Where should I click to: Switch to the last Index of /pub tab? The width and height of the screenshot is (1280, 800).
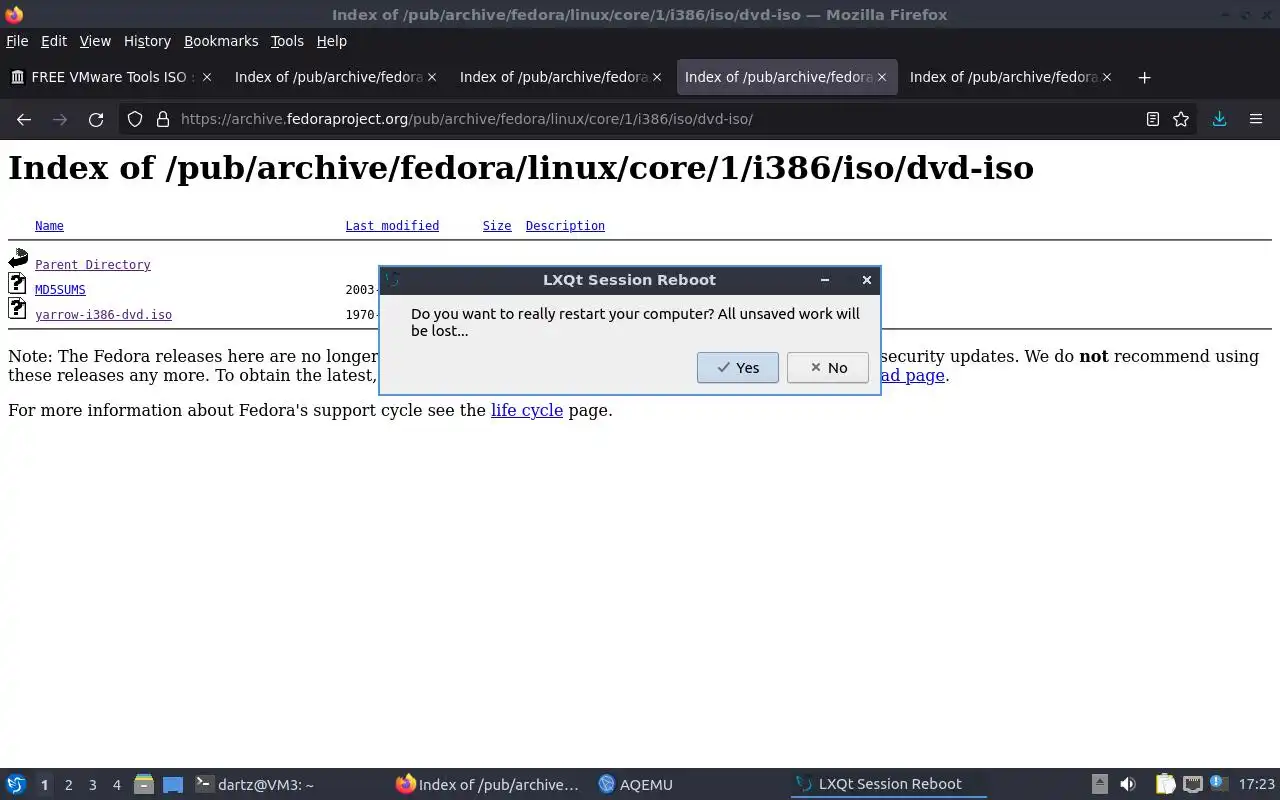click(x=1010, y=77)
